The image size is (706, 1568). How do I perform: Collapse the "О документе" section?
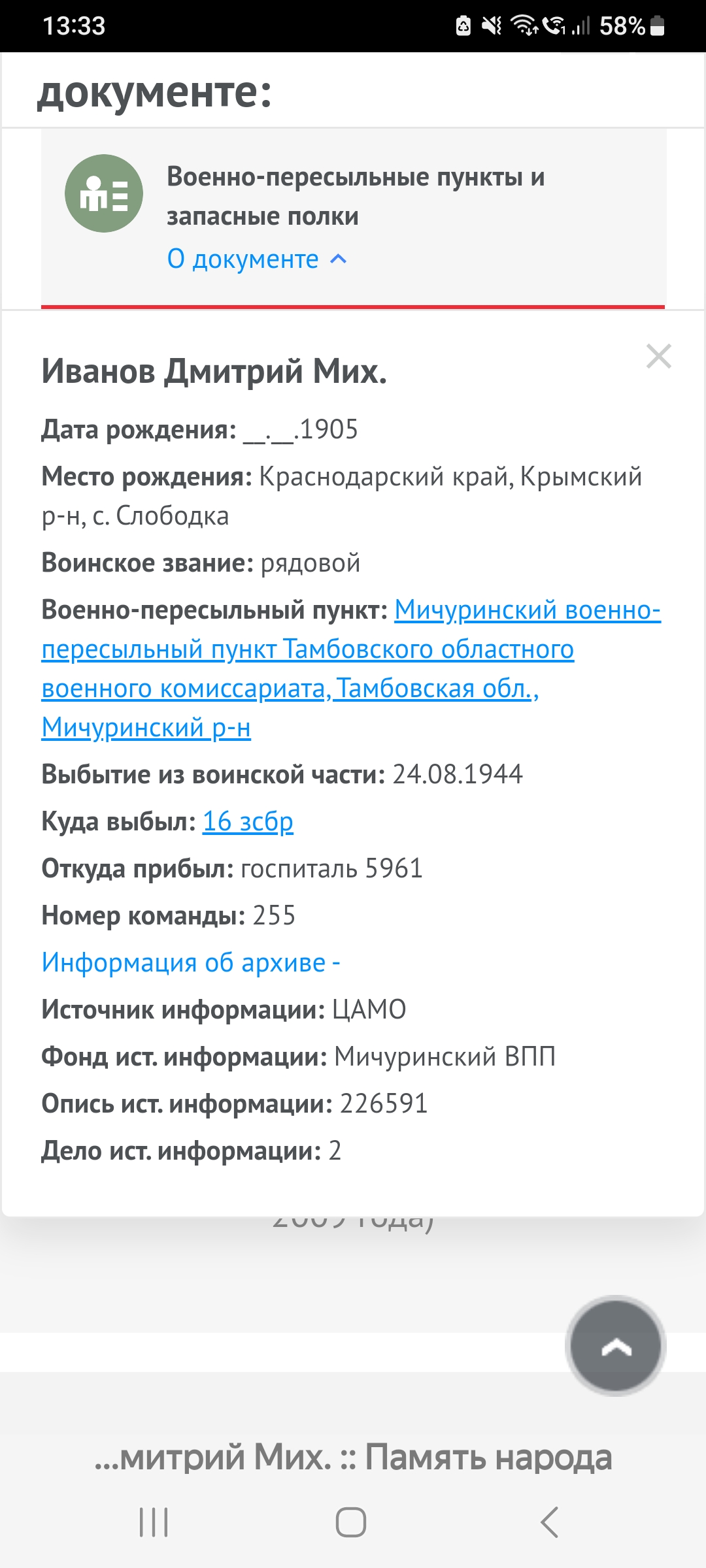(x=243, y=259)
